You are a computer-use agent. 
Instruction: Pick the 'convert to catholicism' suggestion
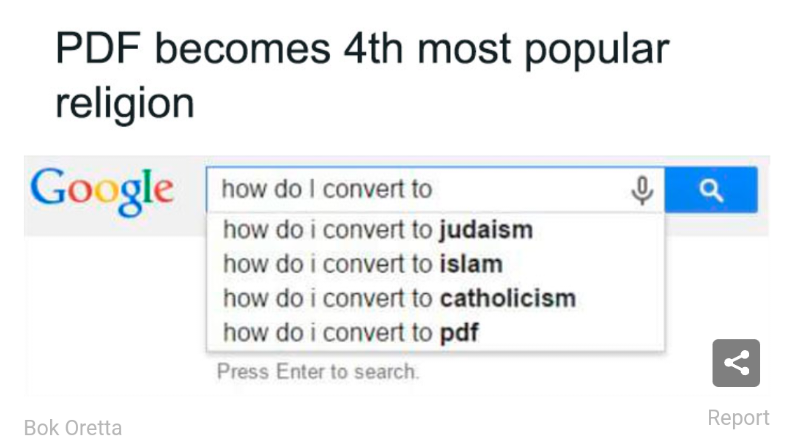tap(399, 298)
